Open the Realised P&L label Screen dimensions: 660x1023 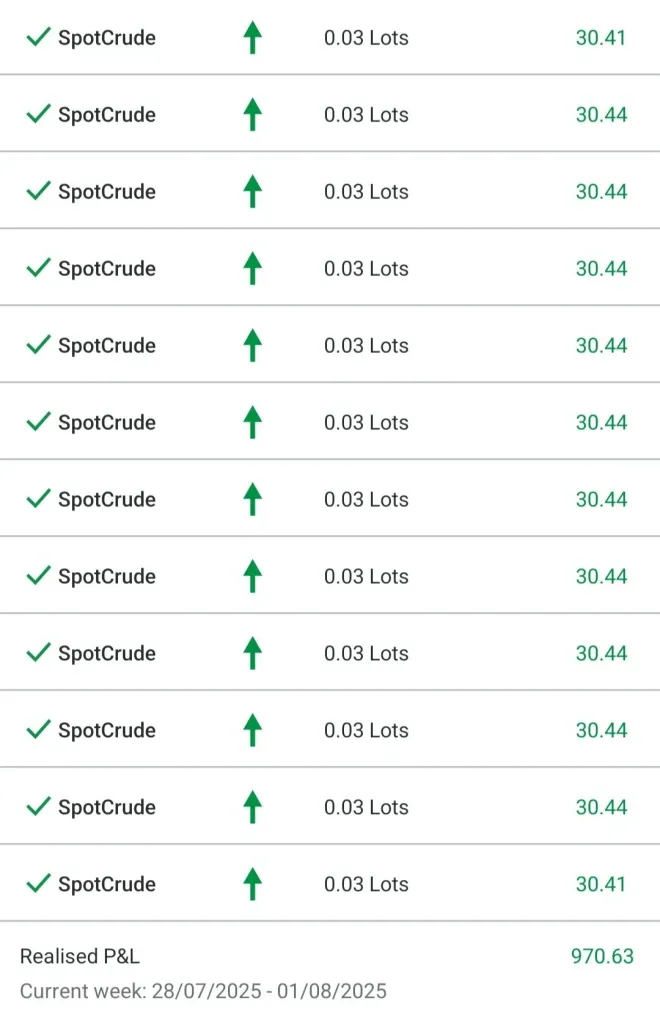pyautogui.click(x=80, y=956)
